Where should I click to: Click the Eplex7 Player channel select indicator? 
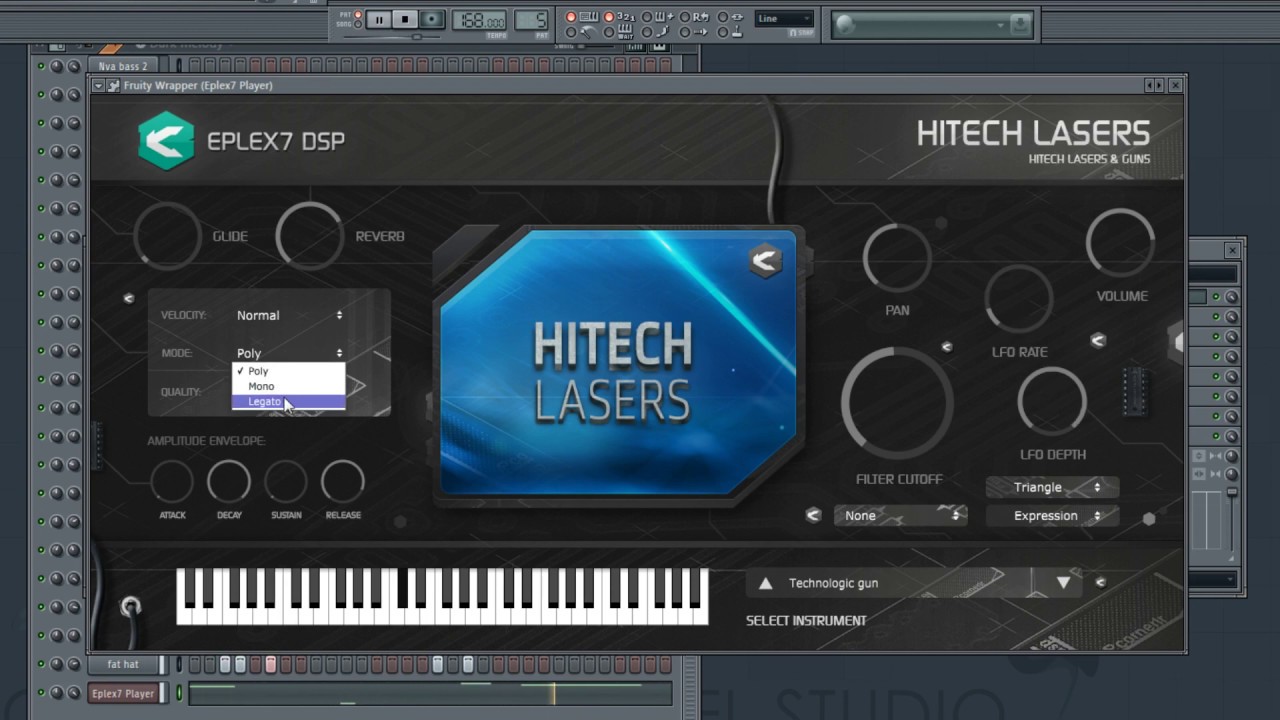pyautogui.click(x=180, y=693)
